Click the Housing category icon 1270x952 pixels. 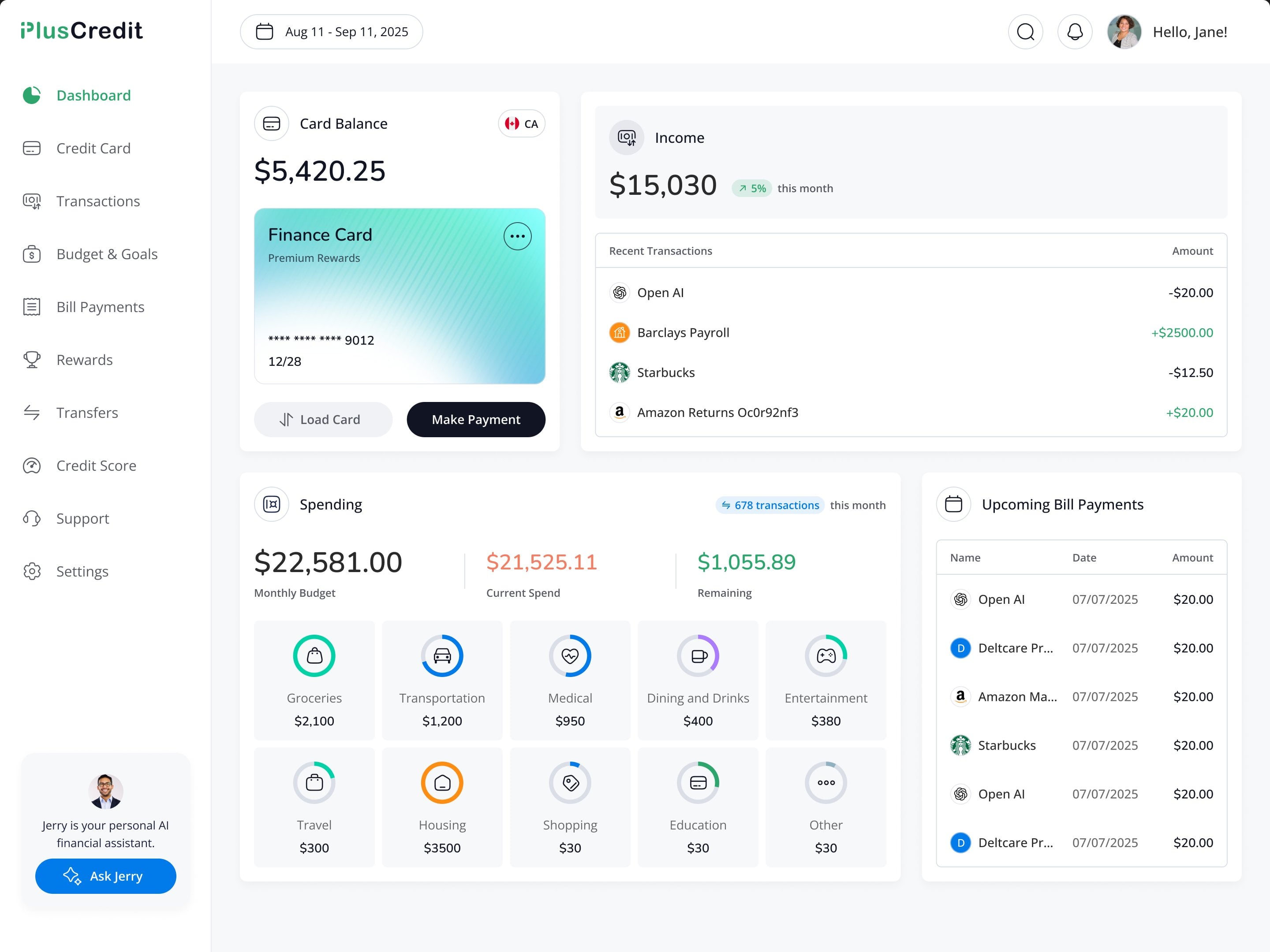[442, 782]
